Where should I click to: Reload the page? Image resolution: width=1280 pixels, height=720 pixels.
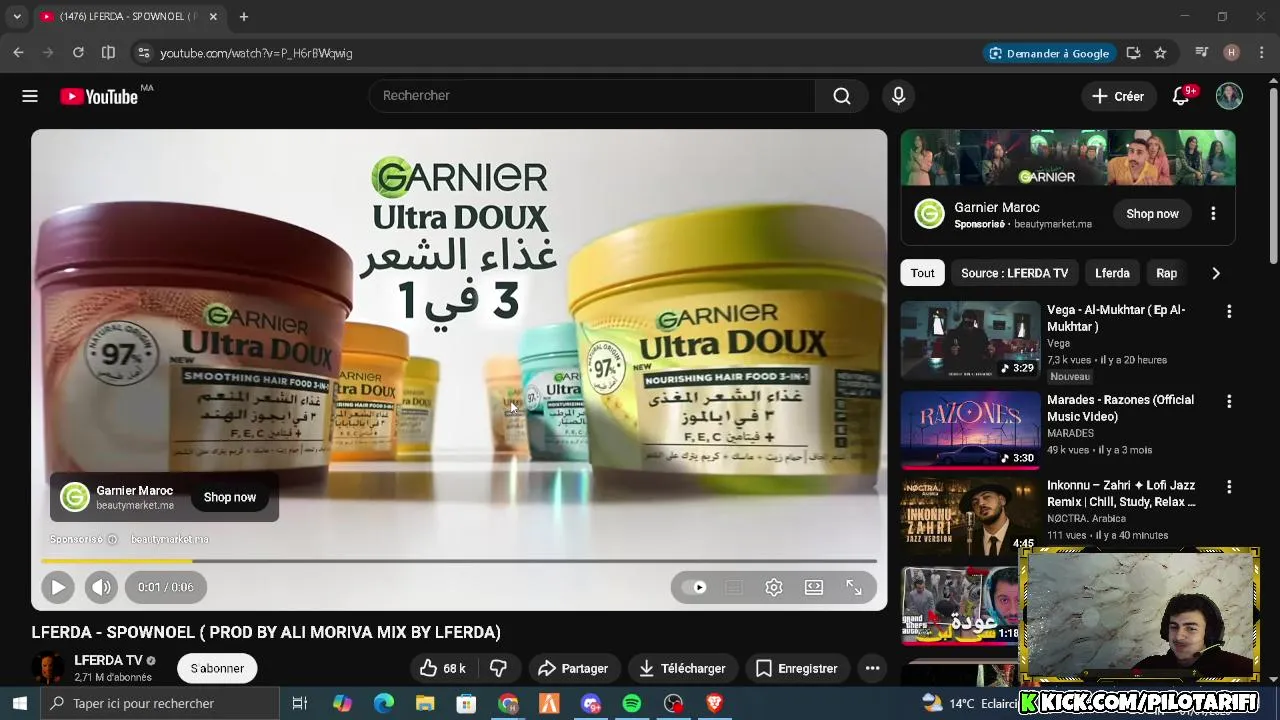(79, 53)
